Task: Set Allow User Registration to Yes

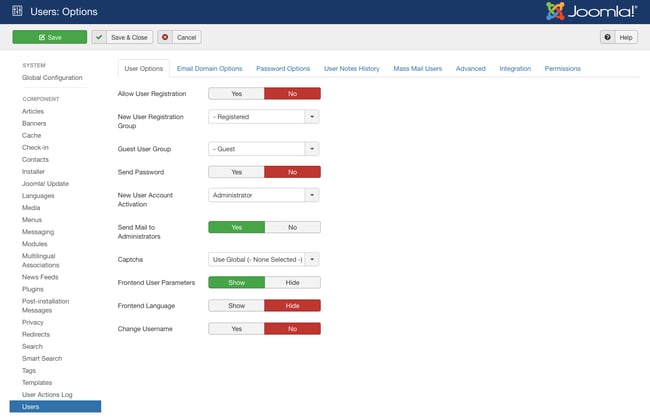Action: 236,93
